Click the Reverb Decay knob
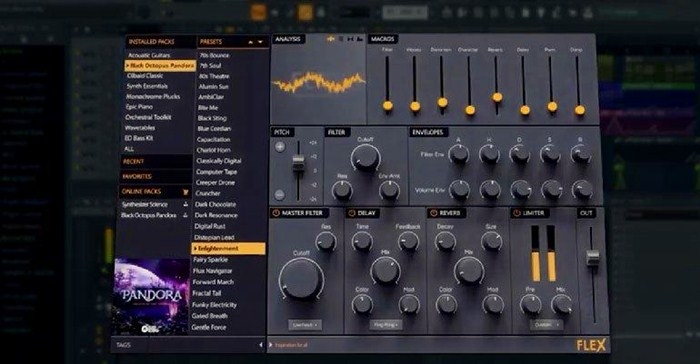 (445, 242)
